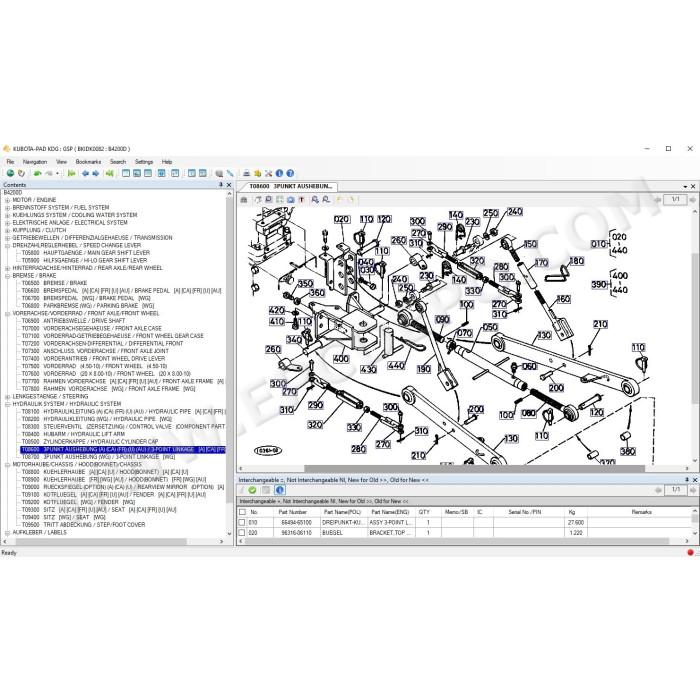Click the second window layout icon
This screenshot has width=700, height=700.
(137, 173)
